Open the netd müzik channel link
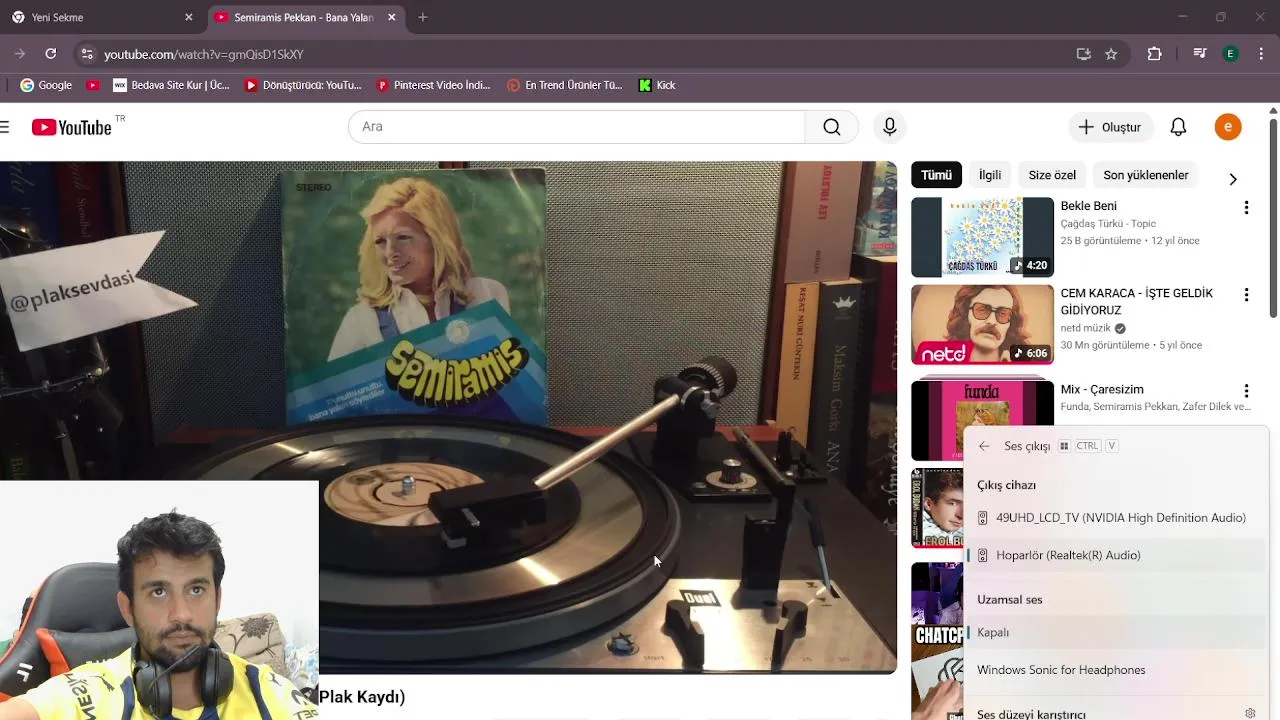Viewport: 1280px width, 720px height. click(x=1086, y=328)
